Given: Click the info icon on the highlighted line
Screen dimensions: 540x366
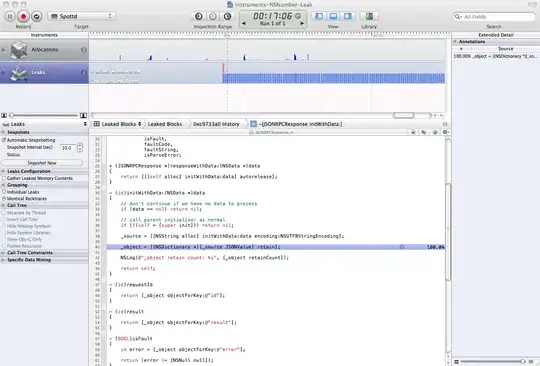Looking at the screenshot, I should [x=402, y=247].
